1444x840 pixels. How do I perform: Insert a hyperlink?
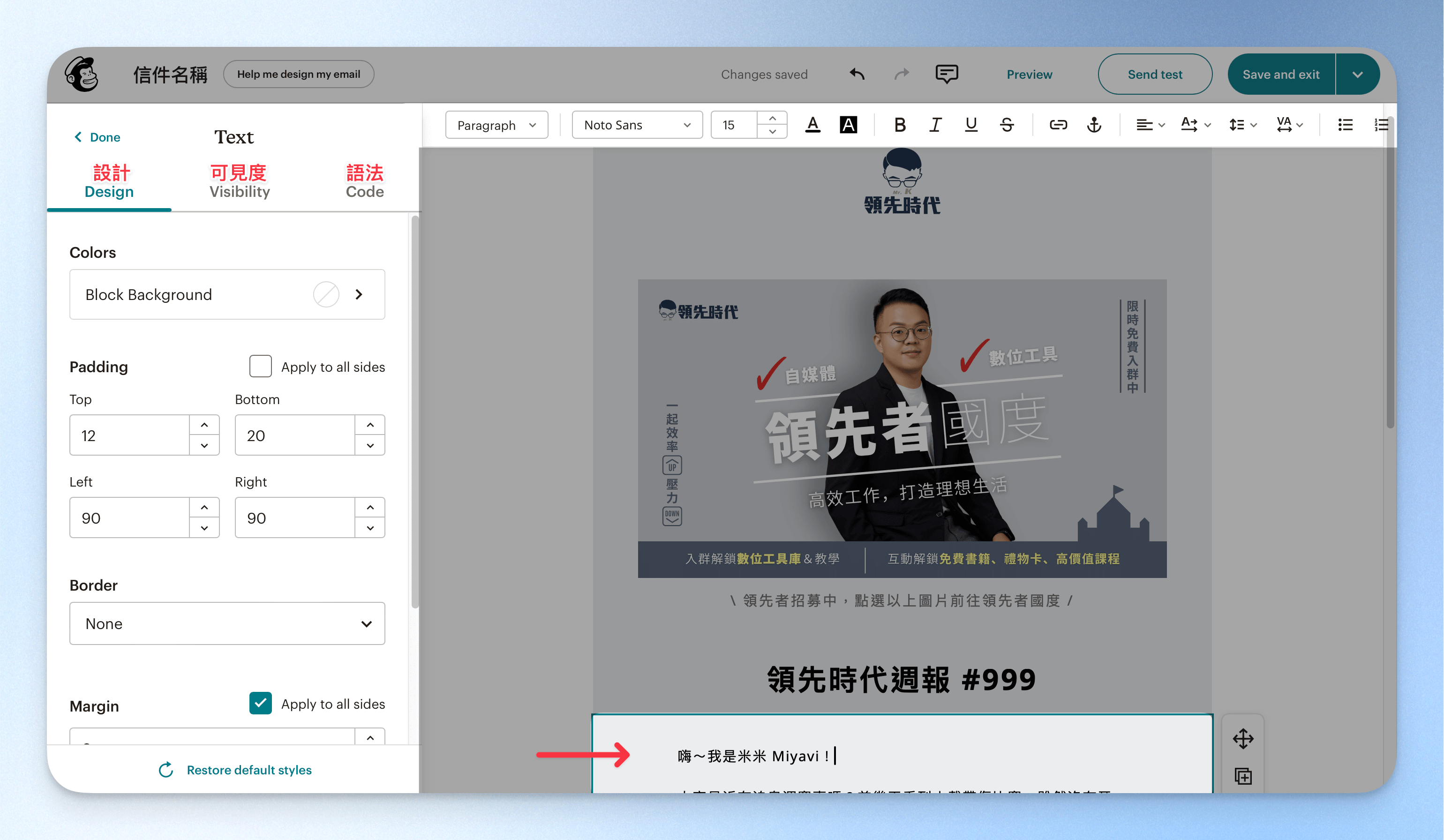click(1058, 124)
